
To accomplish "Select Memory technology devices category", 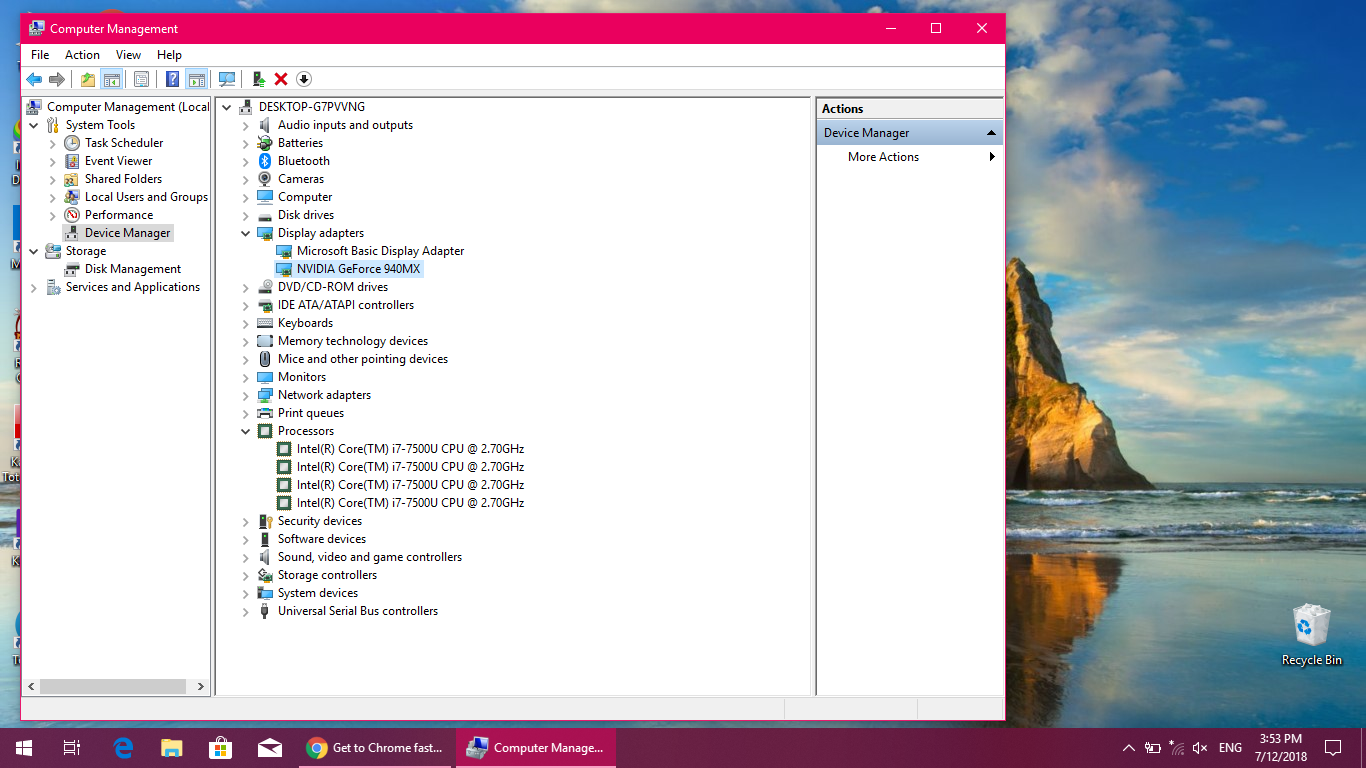I will (353, 341).
